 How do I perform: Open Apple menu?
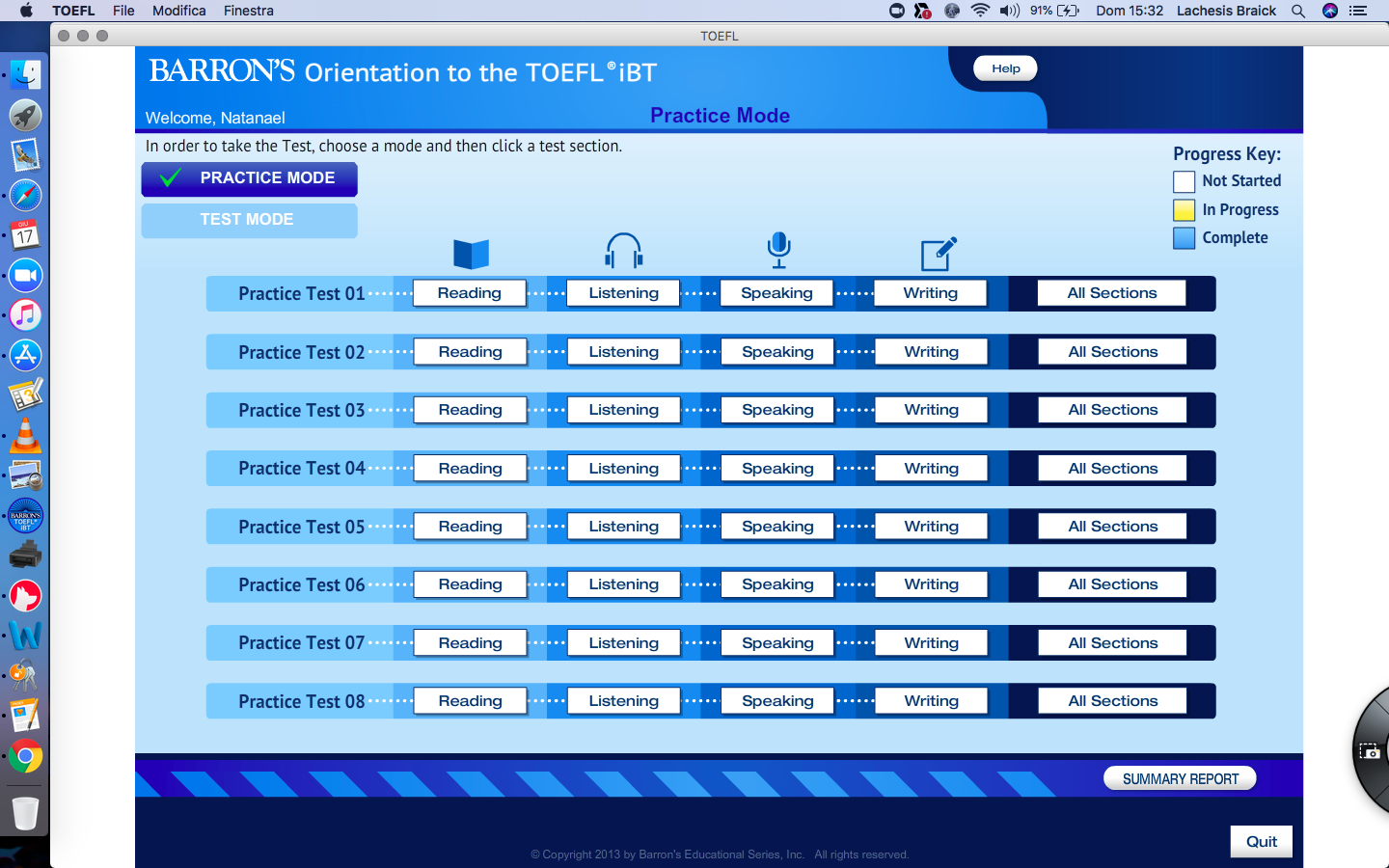coord(26,11)
